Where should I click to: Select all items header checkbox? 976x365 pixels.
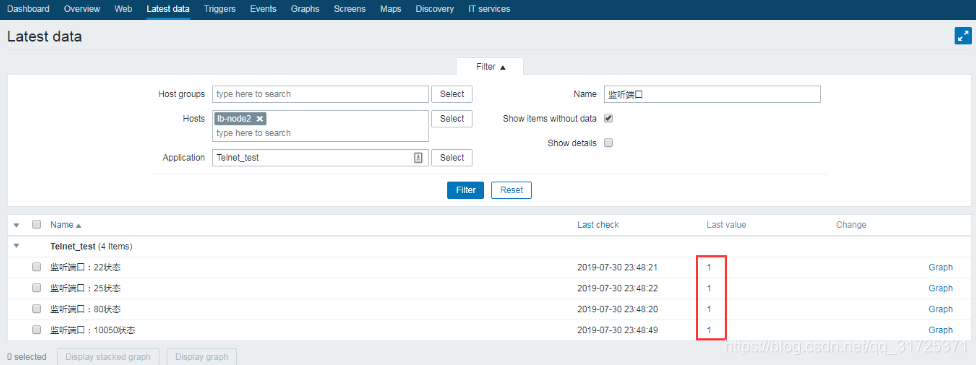click(36, 225)
